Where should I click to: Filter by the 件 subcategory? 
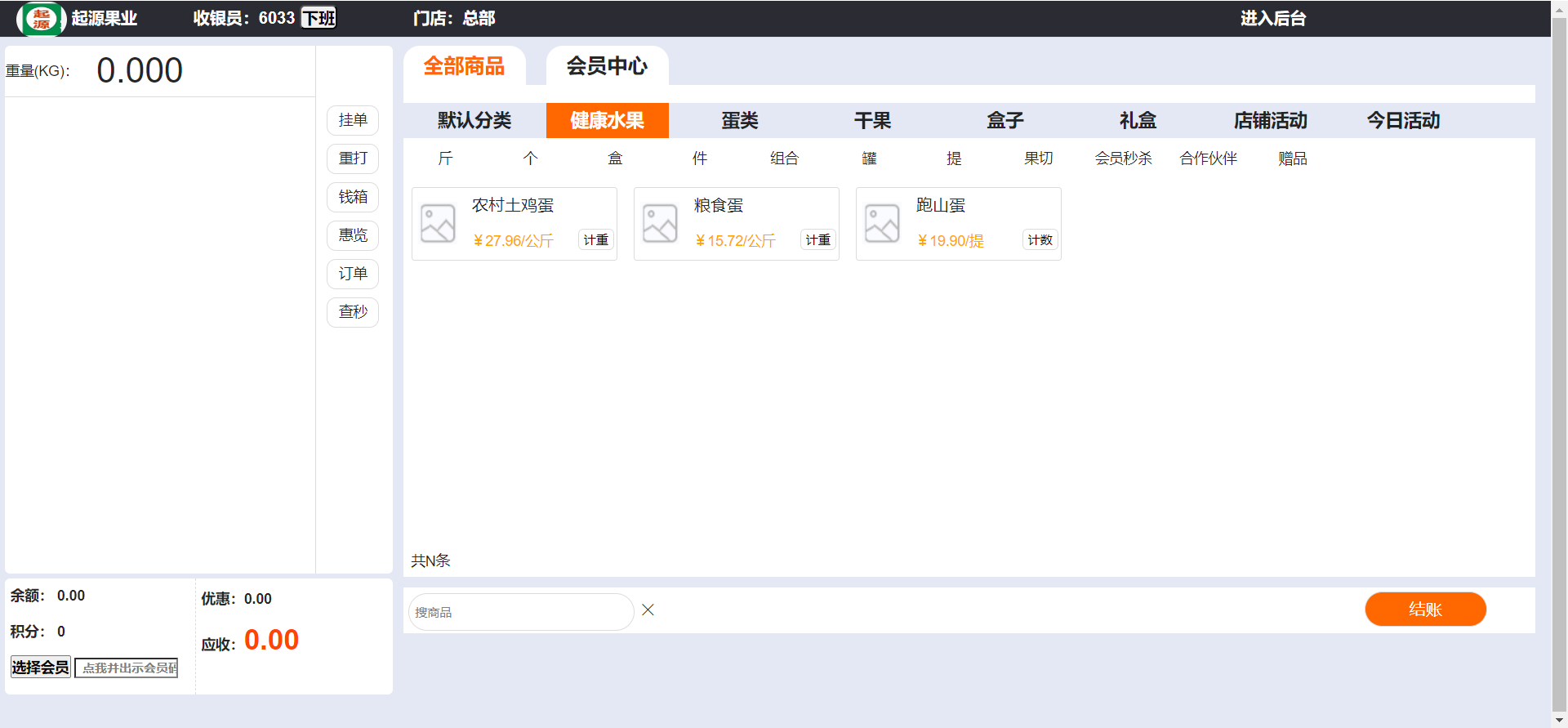[x=700, y=158]
